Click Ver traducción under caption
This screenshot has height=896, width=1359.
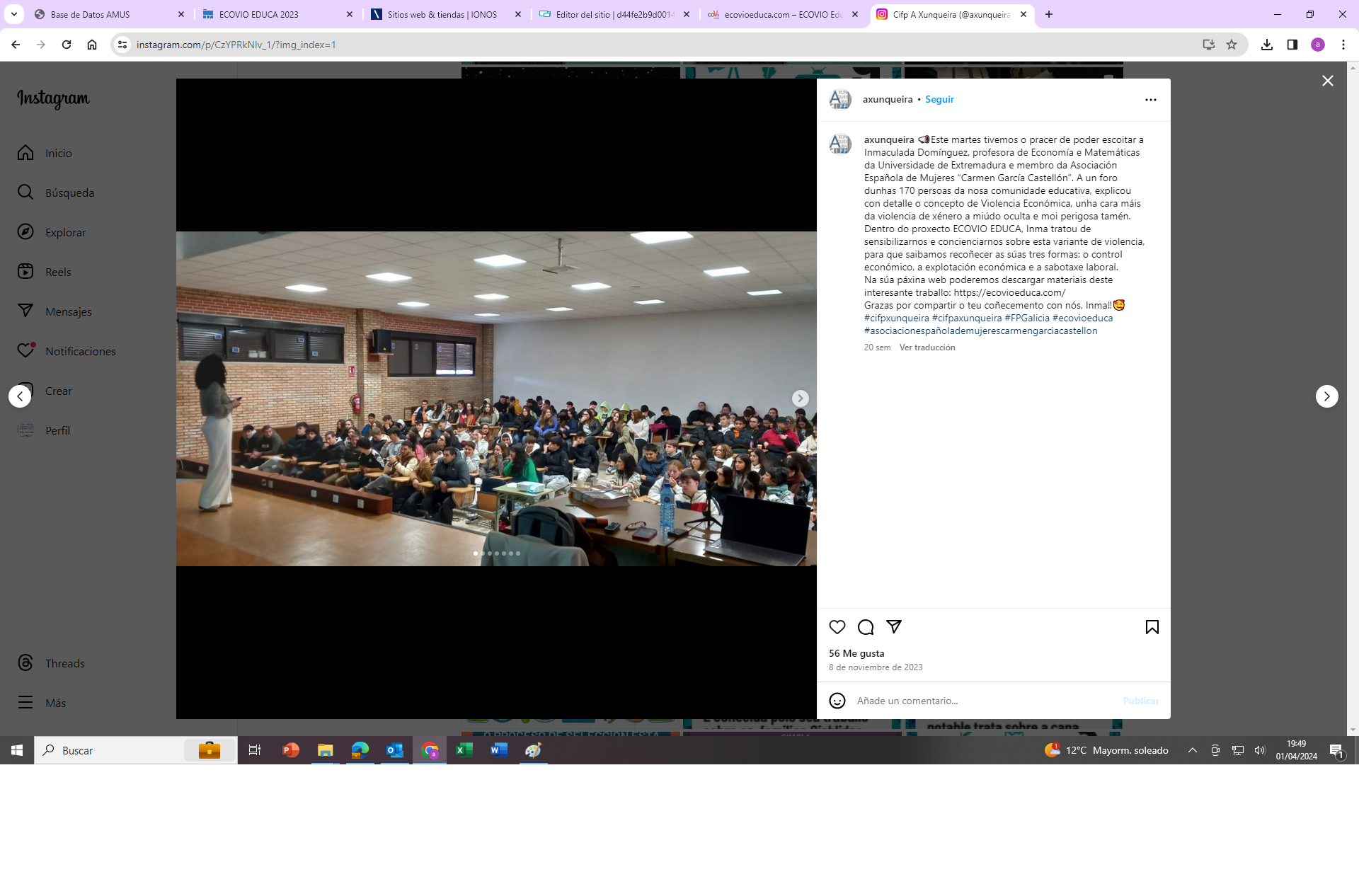927,348
